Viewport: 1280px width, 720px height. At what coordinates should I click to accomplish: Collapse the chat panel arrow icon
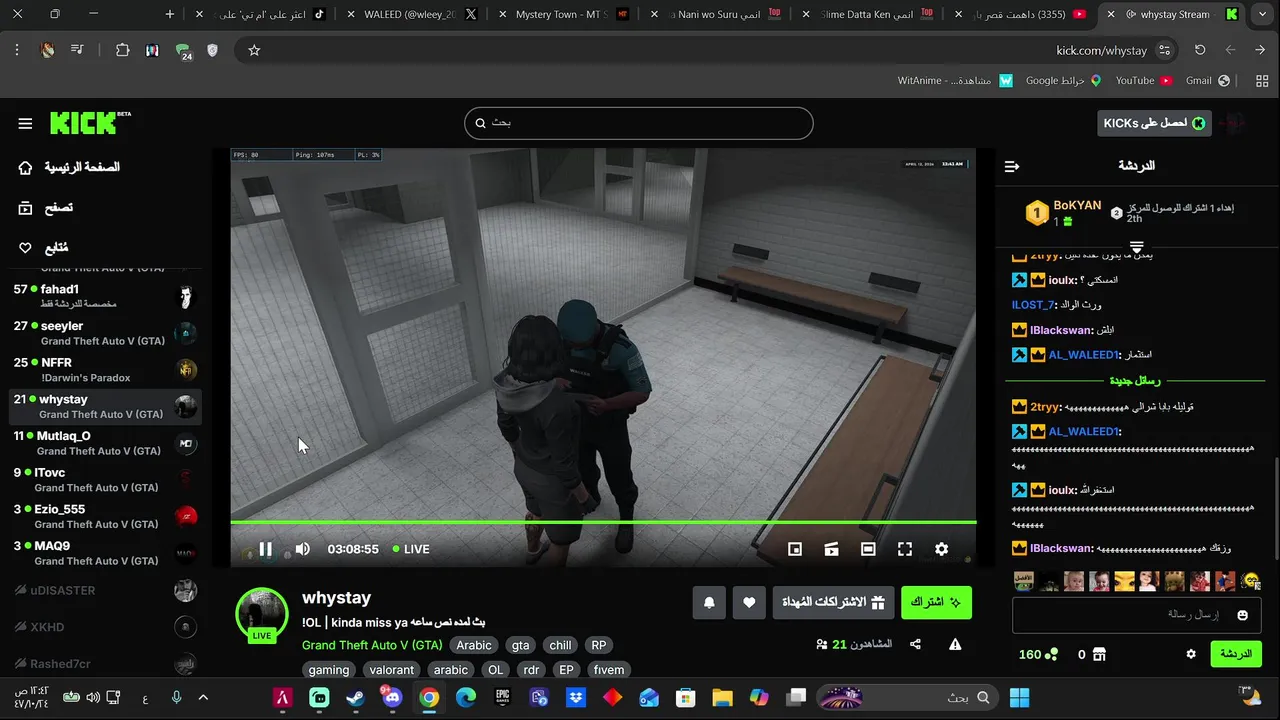(x=1012, y=166)
